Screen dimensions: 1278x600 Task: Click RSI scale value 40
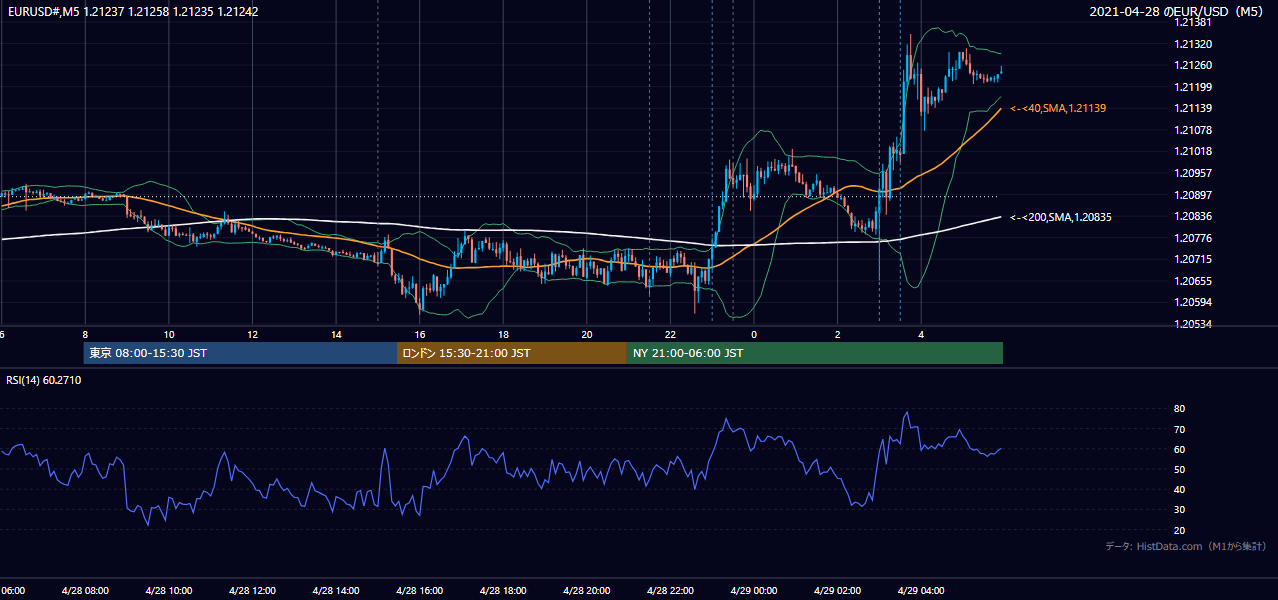pyautogui.click(x=1180, y=489)
